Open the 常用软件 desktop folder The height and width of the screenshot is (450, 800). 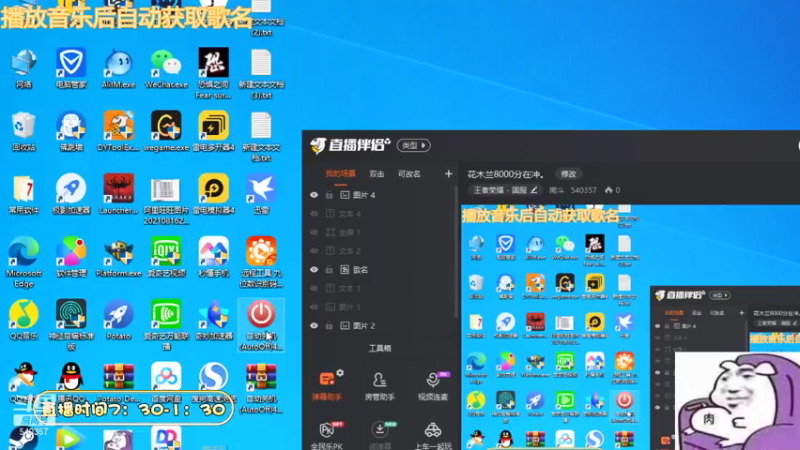23,194
